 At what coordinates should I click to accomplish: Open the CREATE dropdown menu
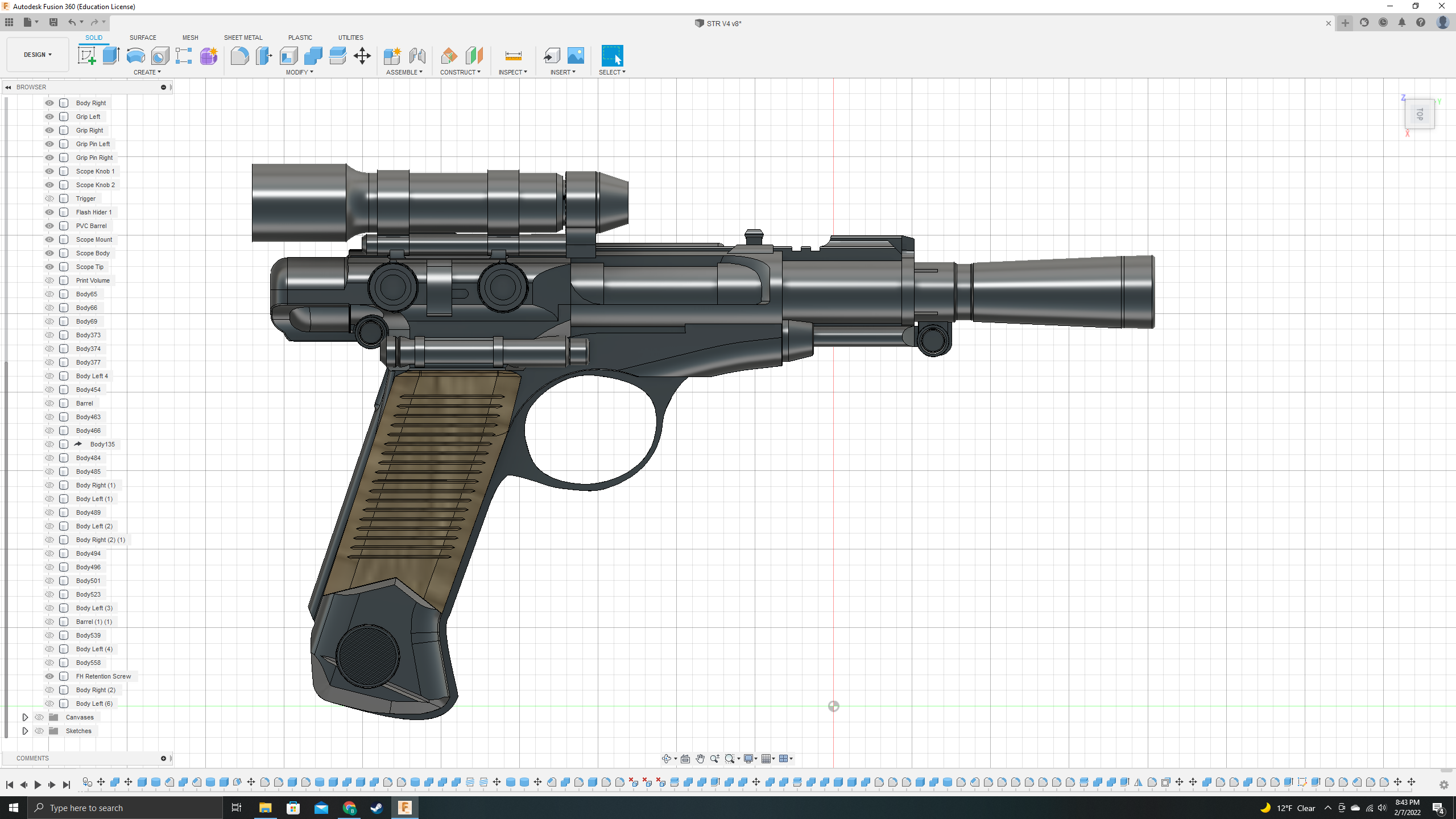click(x=147, y=72)
